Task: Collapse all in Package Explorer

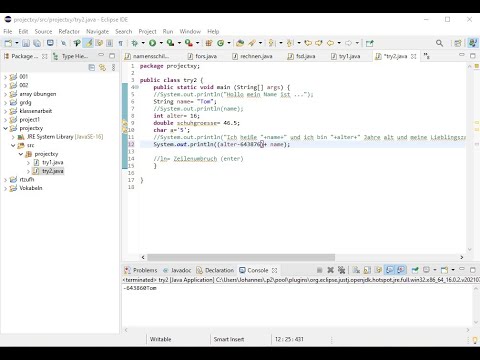Action: coord(92,68)
